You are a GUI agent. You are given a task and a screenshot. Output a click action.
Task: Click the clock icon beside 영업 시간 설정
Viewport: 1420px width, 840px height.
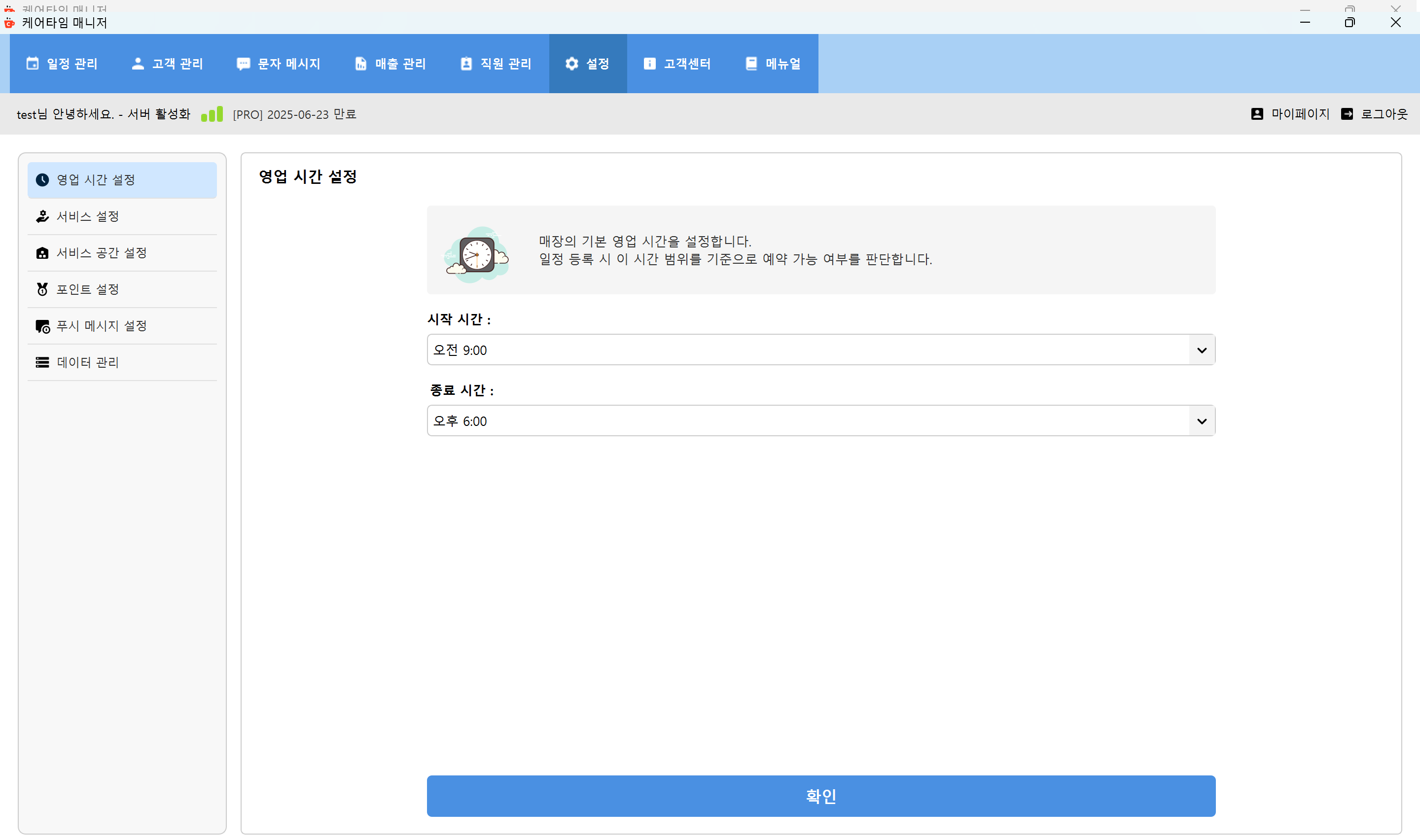point(43,179)
